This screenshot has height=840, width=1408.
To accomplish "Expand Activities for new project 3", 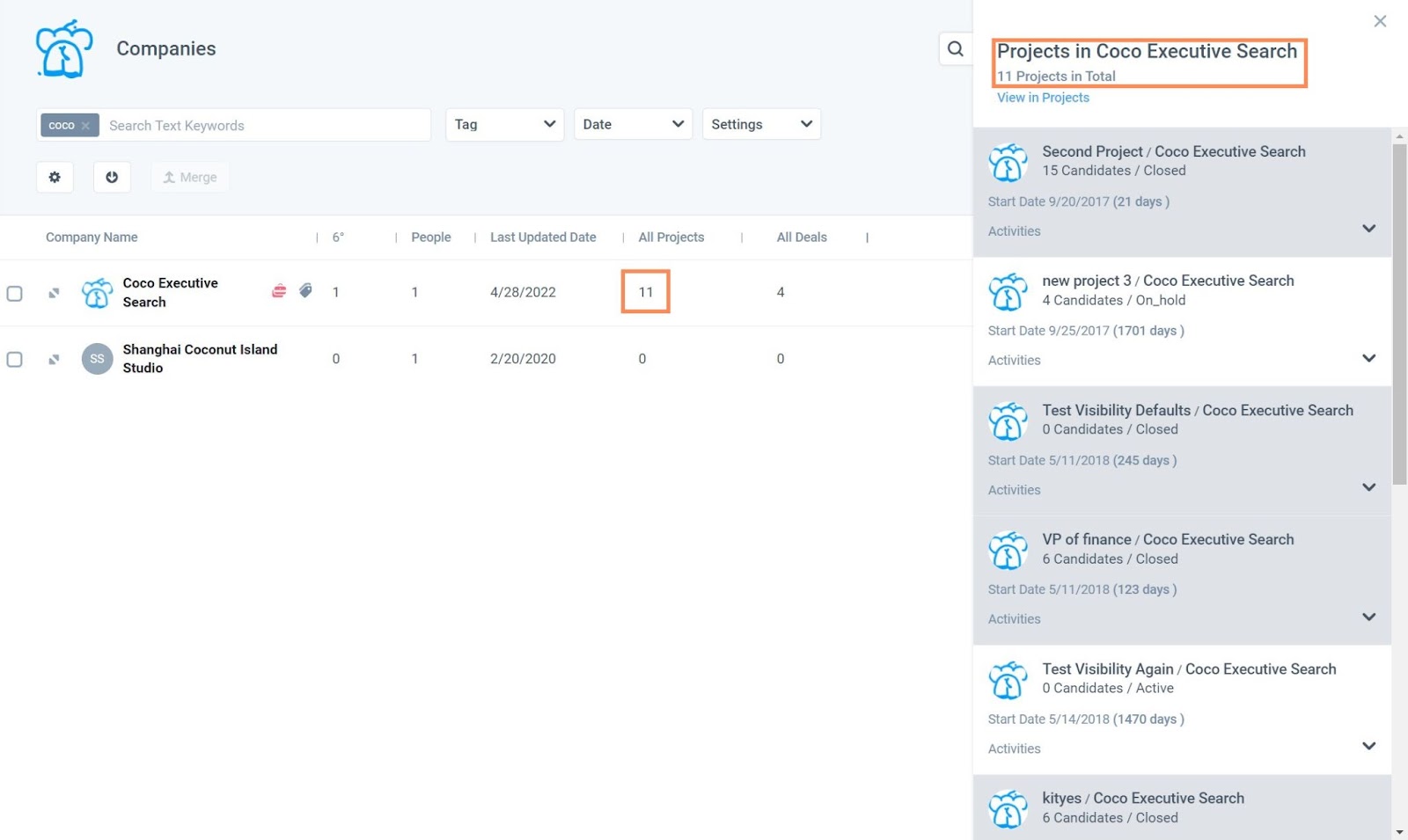I will point(1368,358).
